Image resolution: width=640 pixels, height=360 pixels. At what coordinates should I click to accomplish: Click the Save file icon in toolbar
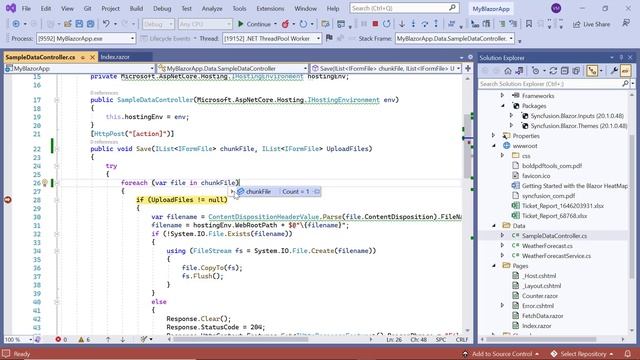(x=79, y=24)
